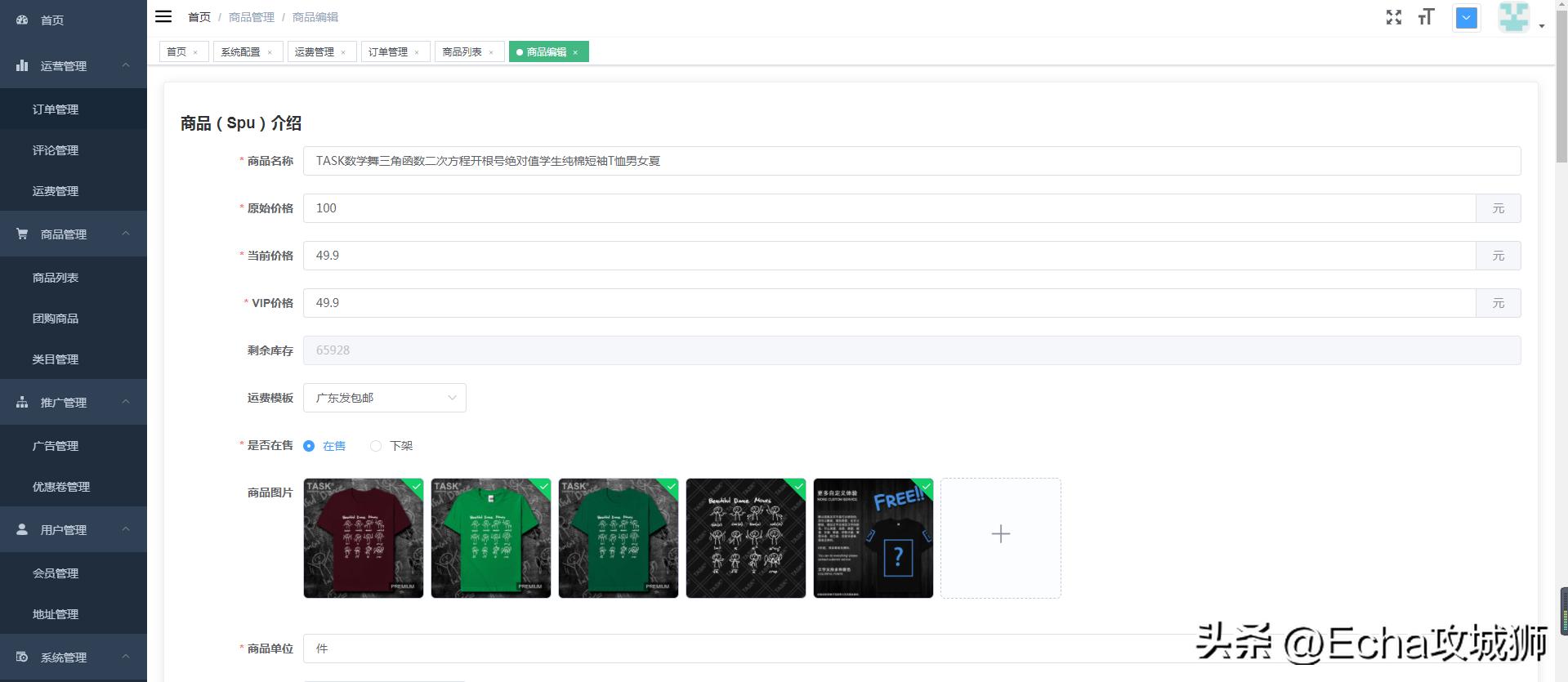This screenshot has height=682, width=1568.
Task: Select the black dance moves pattern image
Action: pyautogui.click(x=746, y=538)
